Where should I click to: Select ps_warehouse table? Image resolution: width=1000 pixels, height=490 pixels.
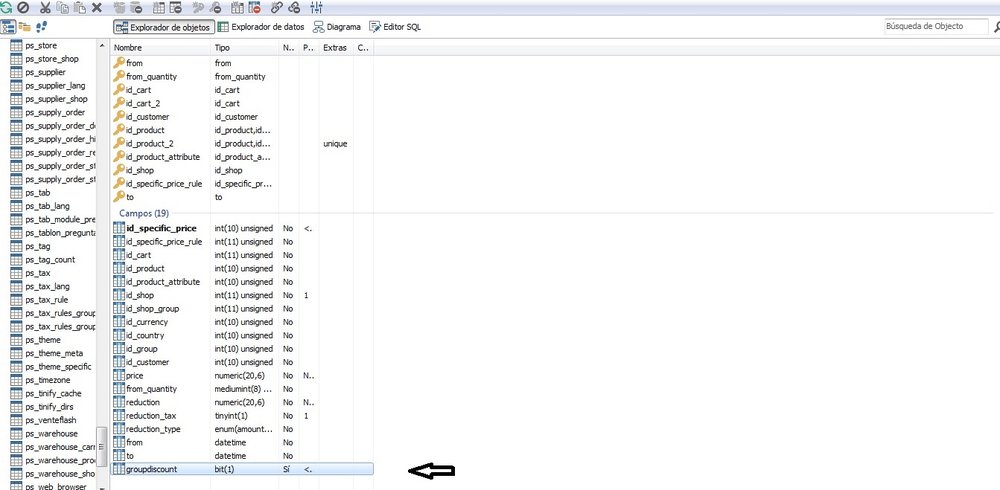pyautogui.click(x=52, y=434)
